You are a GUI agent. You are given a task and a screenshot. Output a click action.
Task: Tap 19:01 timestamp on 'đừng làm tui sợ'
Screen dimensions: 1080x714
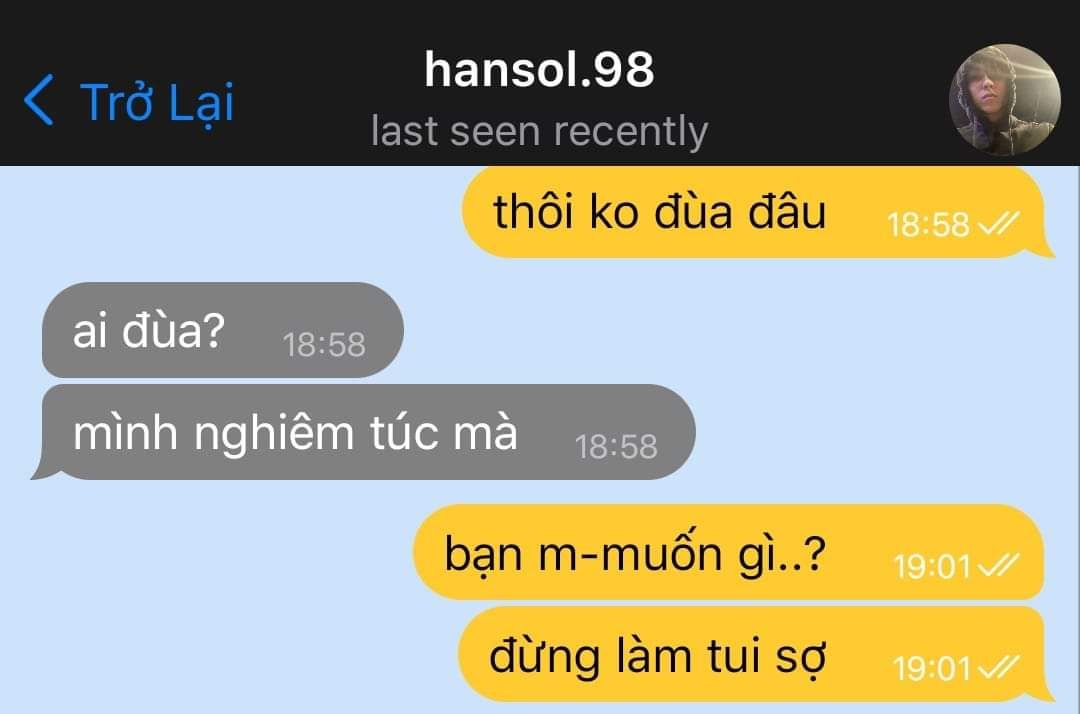[932, 669]
